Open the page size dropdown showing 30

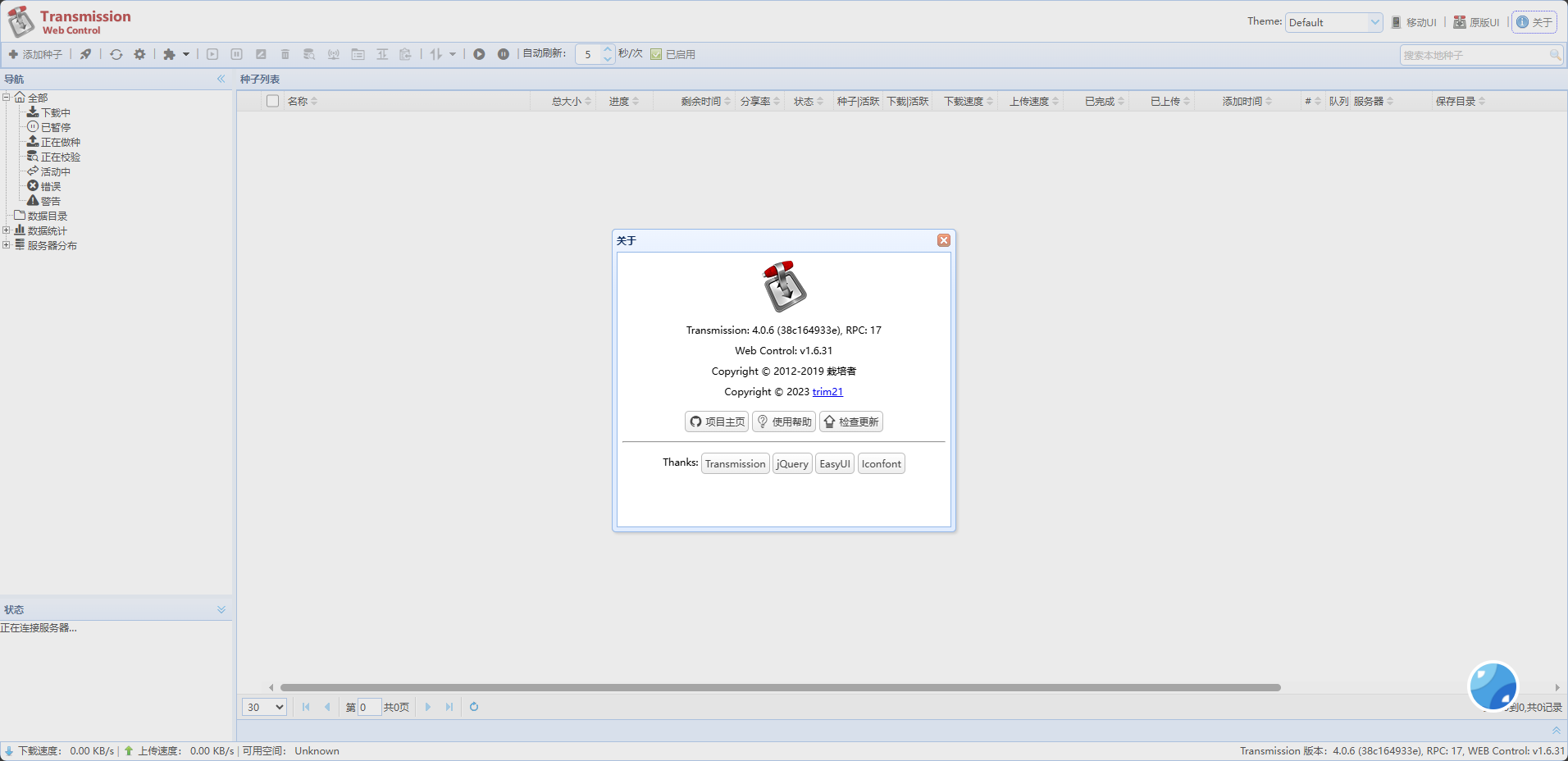click(x=264, y=707)
